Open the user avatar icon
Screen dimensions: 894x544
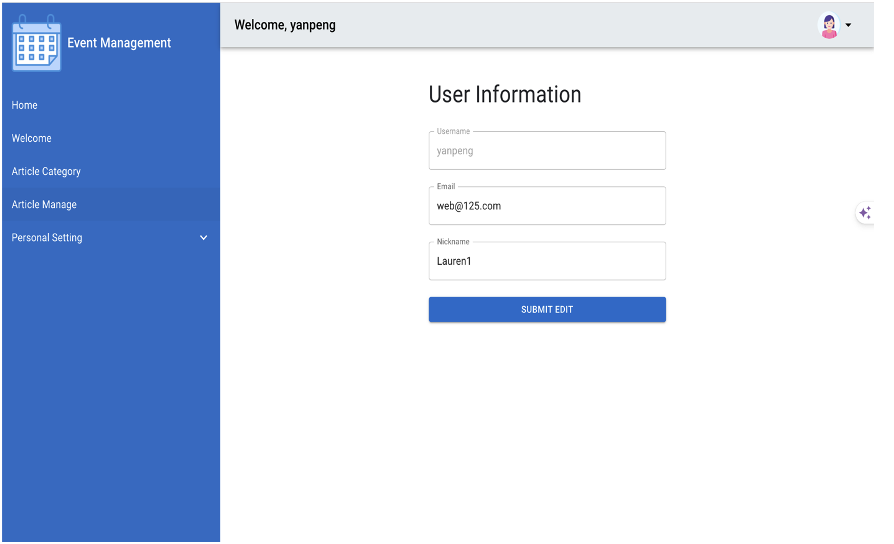828,26
